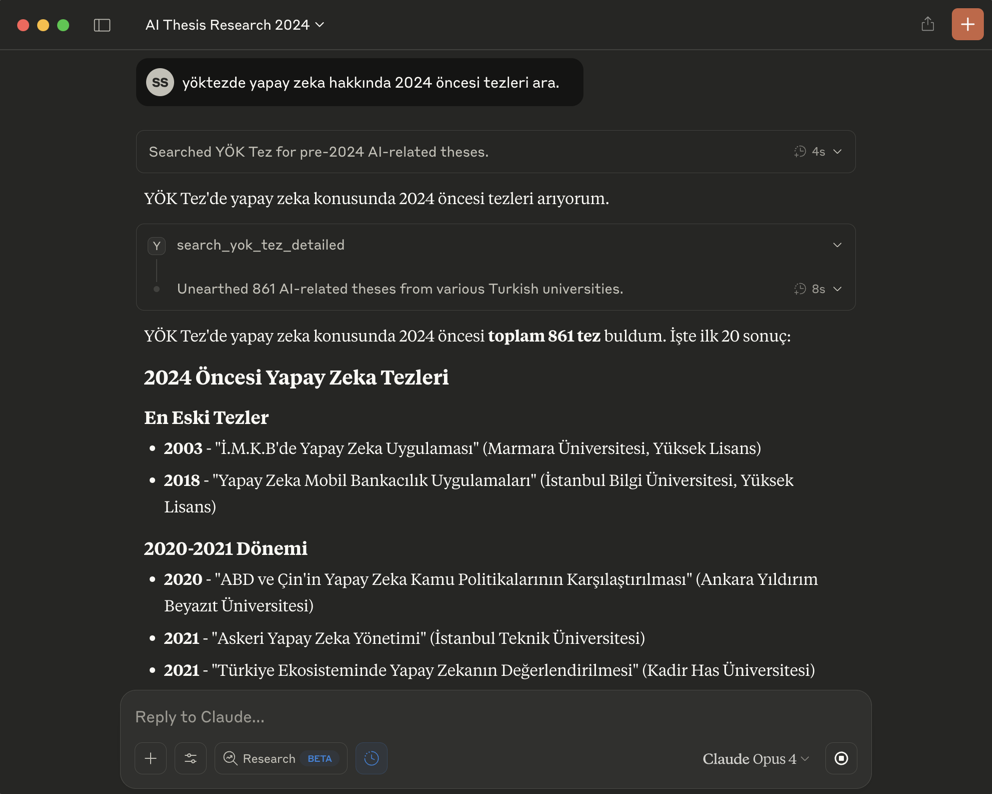Open the attachment plus menu
This screenshot has height=794, width=992.
[151, 758]
